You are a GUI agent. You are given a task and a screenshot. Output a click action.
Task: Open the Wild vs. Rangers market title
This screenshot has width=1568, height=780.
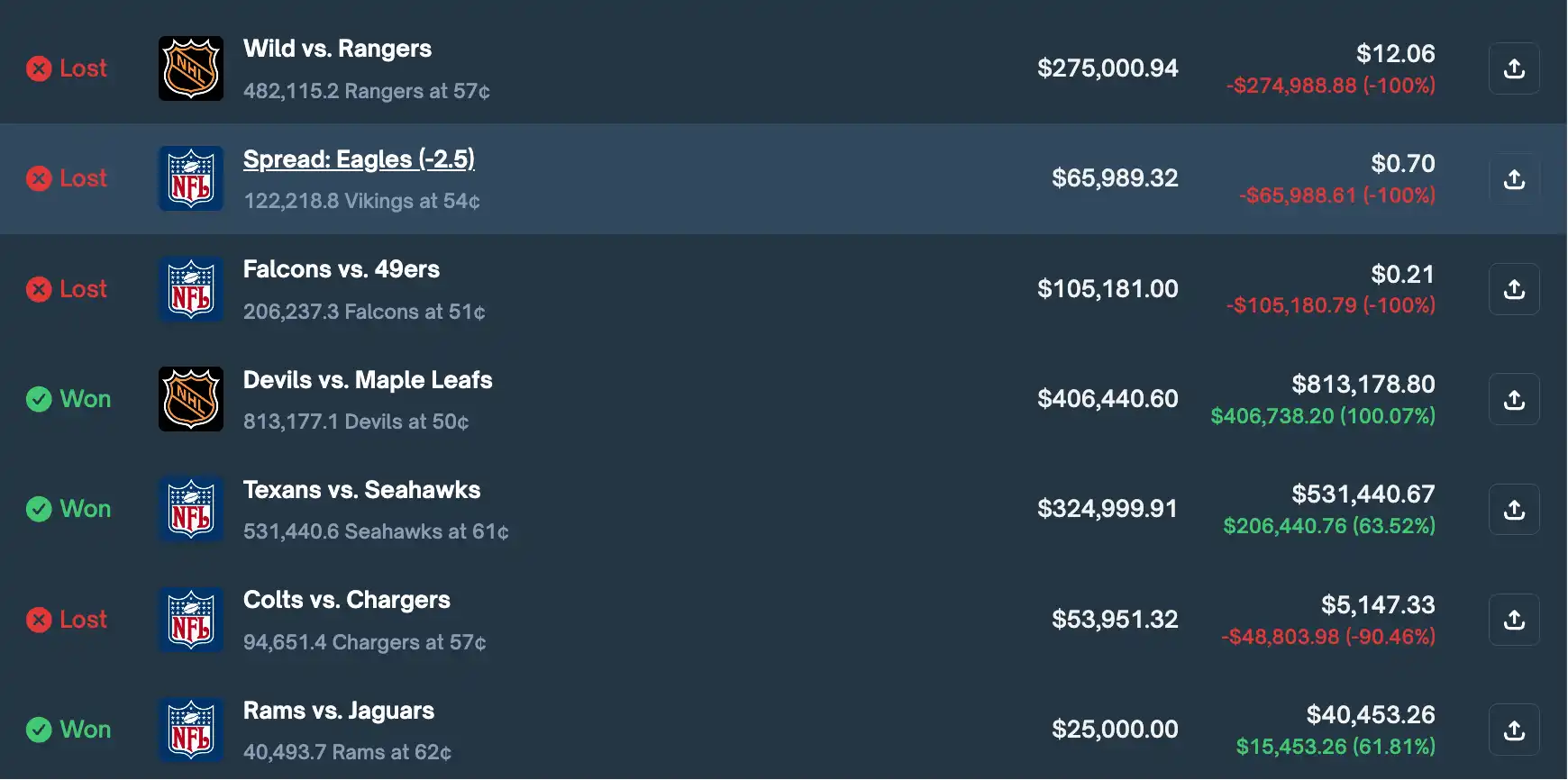pyautogui.click(x=337, y=49)
